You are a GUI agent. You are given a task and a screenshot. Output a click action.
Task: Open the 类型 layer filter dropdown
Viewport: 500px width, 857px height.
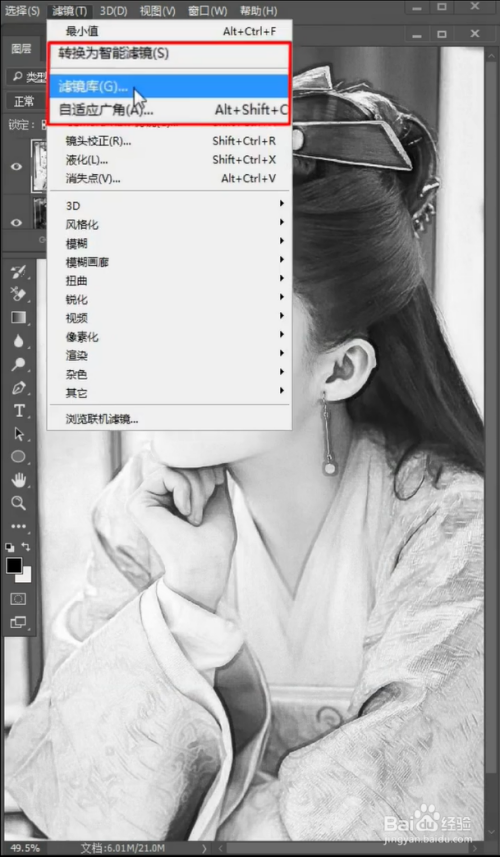click(27, 77)
